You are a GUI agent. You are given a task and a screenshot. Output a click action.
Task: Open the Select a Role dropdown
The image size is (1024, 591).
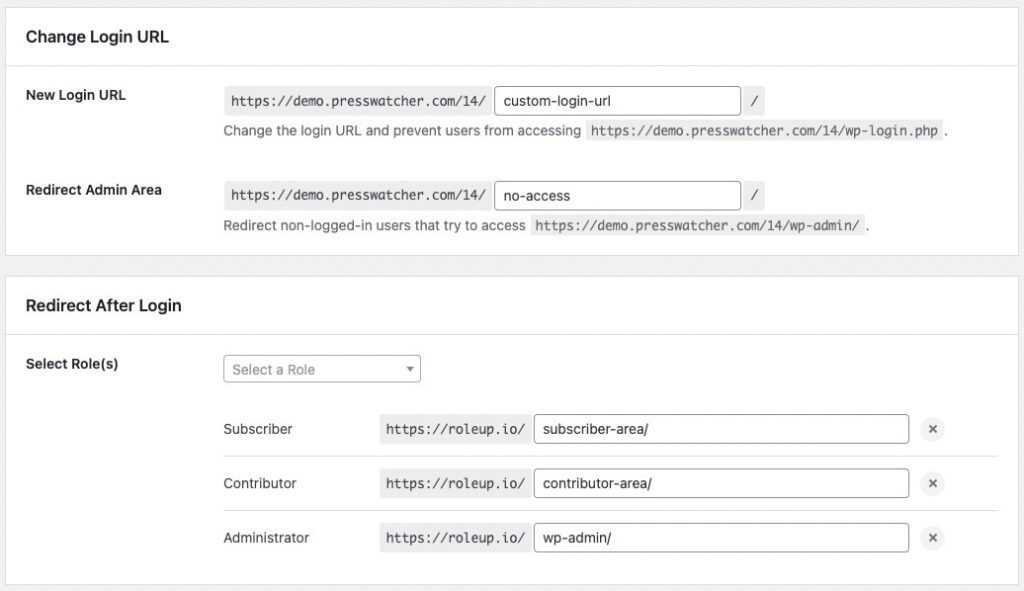[322, 369]
